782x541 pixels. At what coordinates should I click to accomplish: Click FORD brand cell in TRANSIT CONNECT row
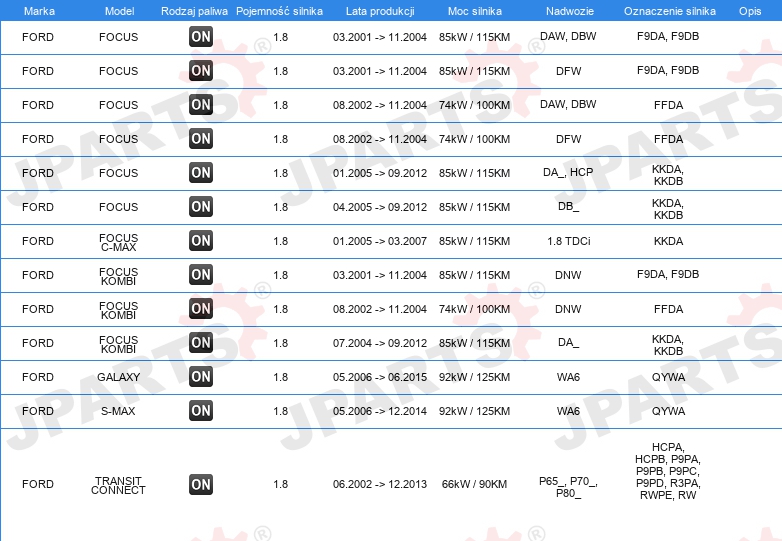pyautogui.click(x=38, y=484)
